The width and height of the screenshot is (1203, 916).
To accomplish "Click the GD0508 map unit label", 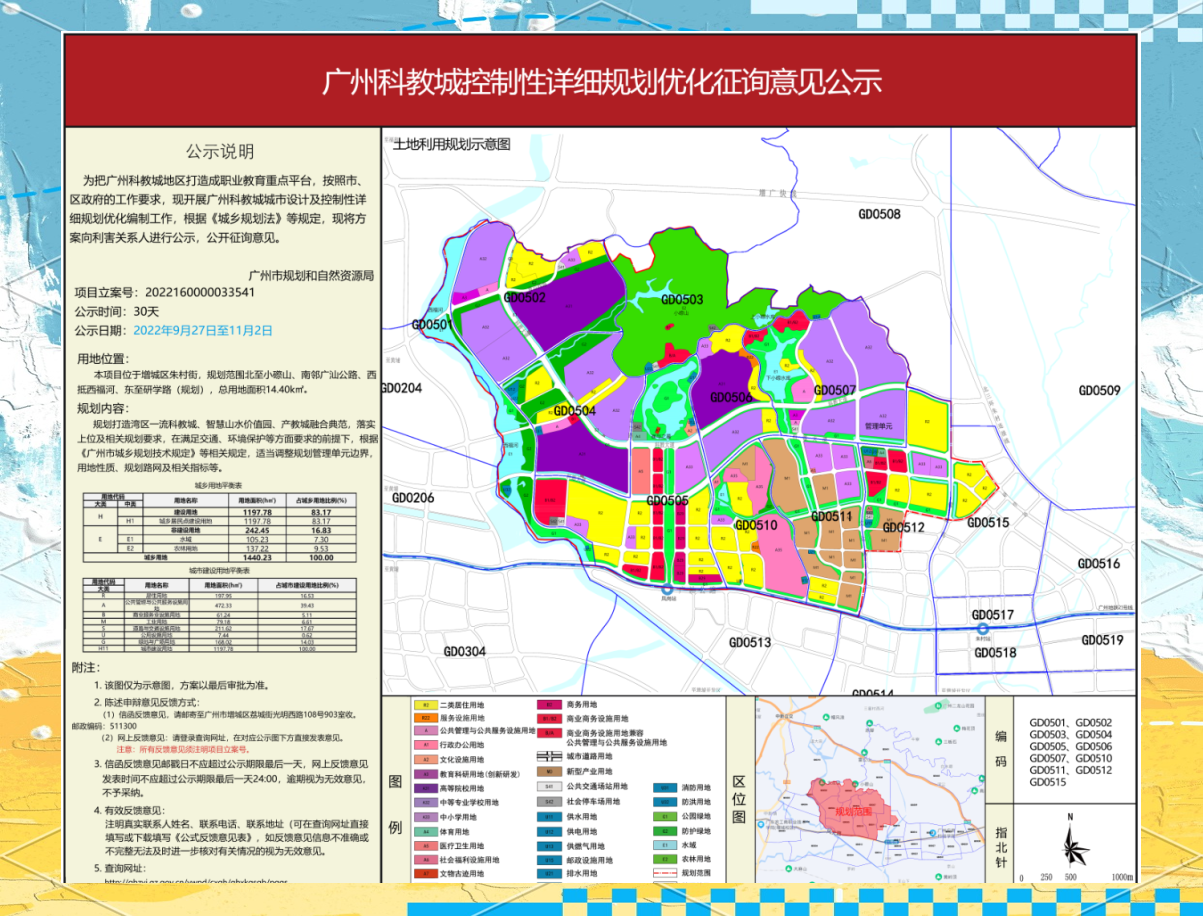I will click(879, 214).
